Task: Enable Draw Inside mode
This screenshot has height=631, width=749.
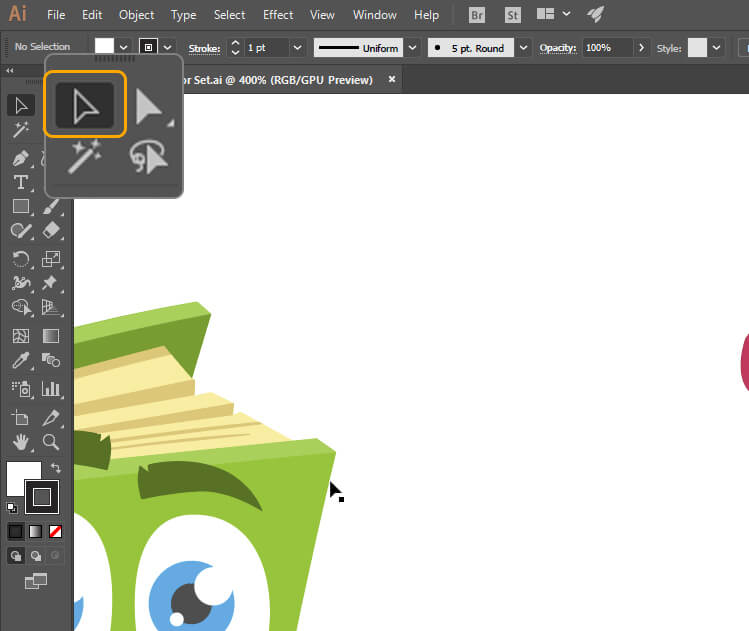Action: point(55,556)
